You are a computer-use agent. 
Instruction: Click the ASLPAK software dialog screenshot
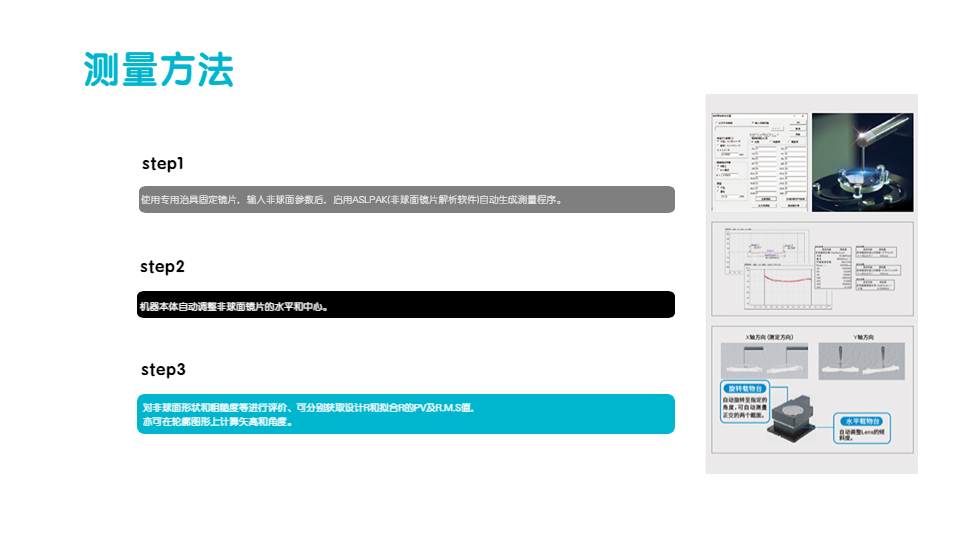[758, 161]
